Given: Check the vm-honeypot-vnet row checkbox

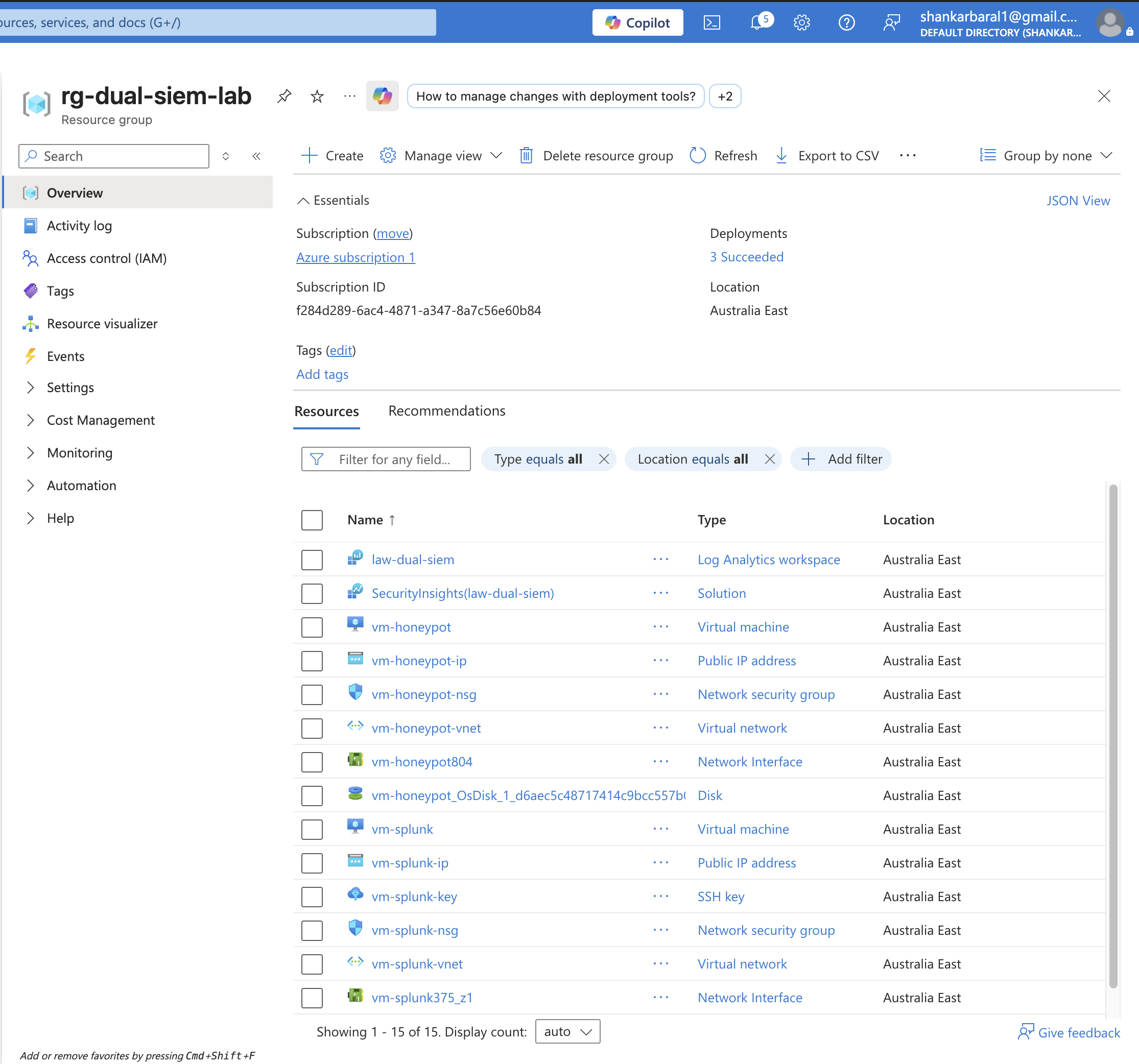Looking at the screenshot, I should 312,729.
